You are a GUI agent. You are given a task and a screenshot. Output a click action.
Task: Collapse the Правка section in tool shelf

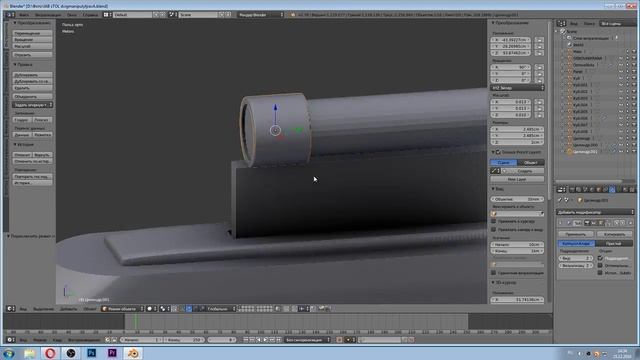pyautogui.click(x=15, y=64)
